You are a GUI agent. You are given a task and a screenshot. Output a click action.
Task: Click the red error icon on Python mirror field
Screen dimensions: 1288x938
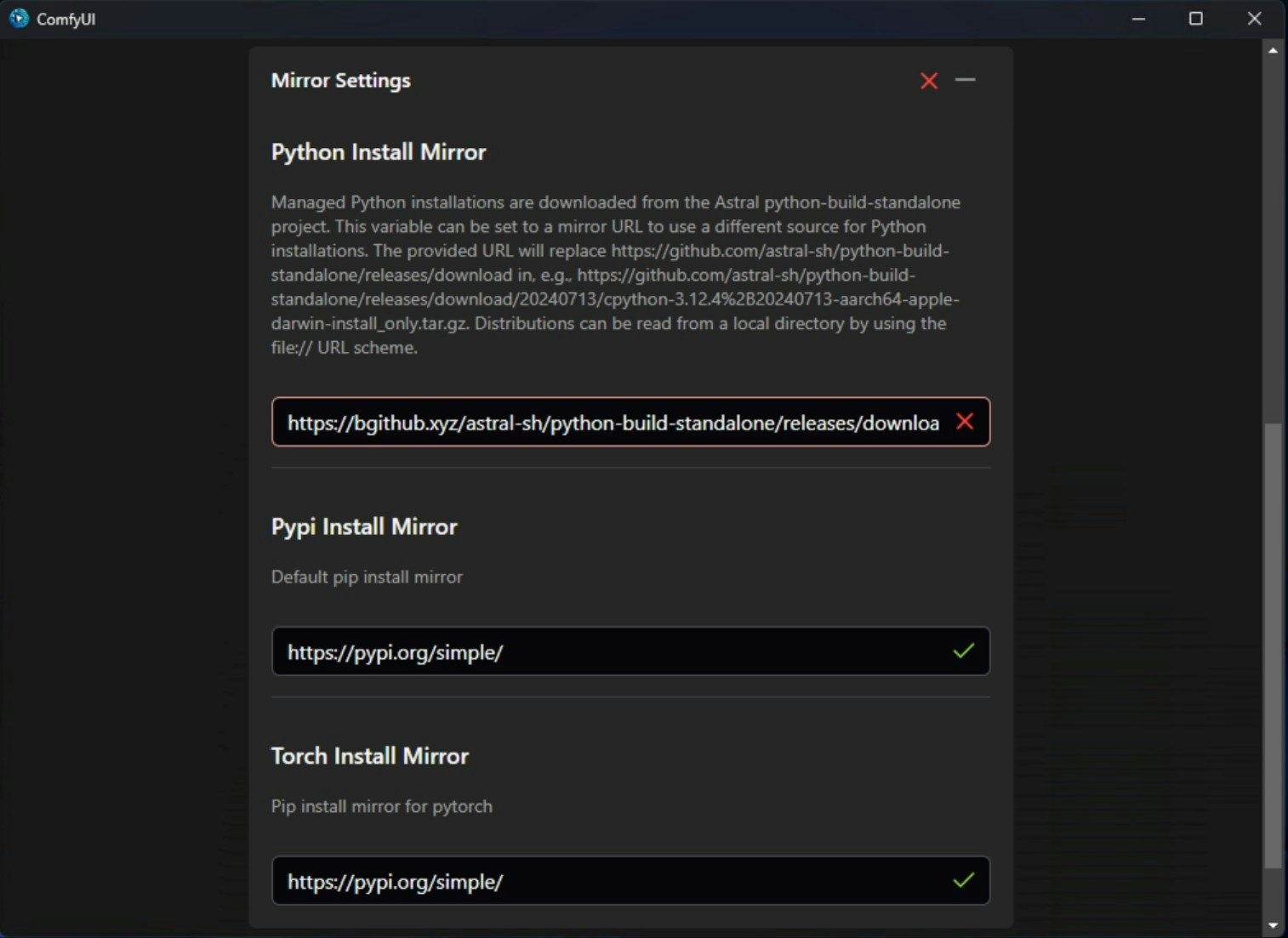(x=966, y=422)
